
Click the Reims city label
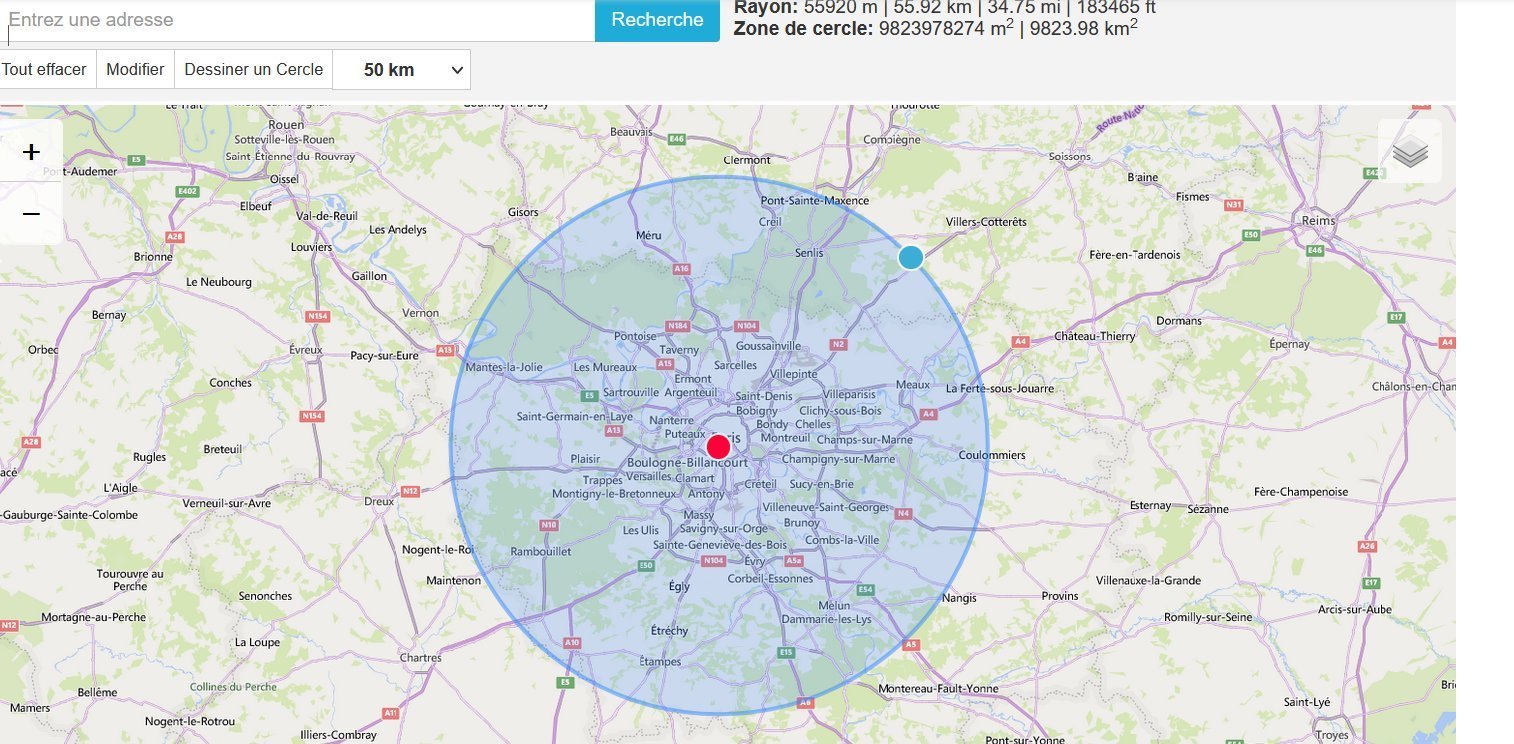(1320, 220)
